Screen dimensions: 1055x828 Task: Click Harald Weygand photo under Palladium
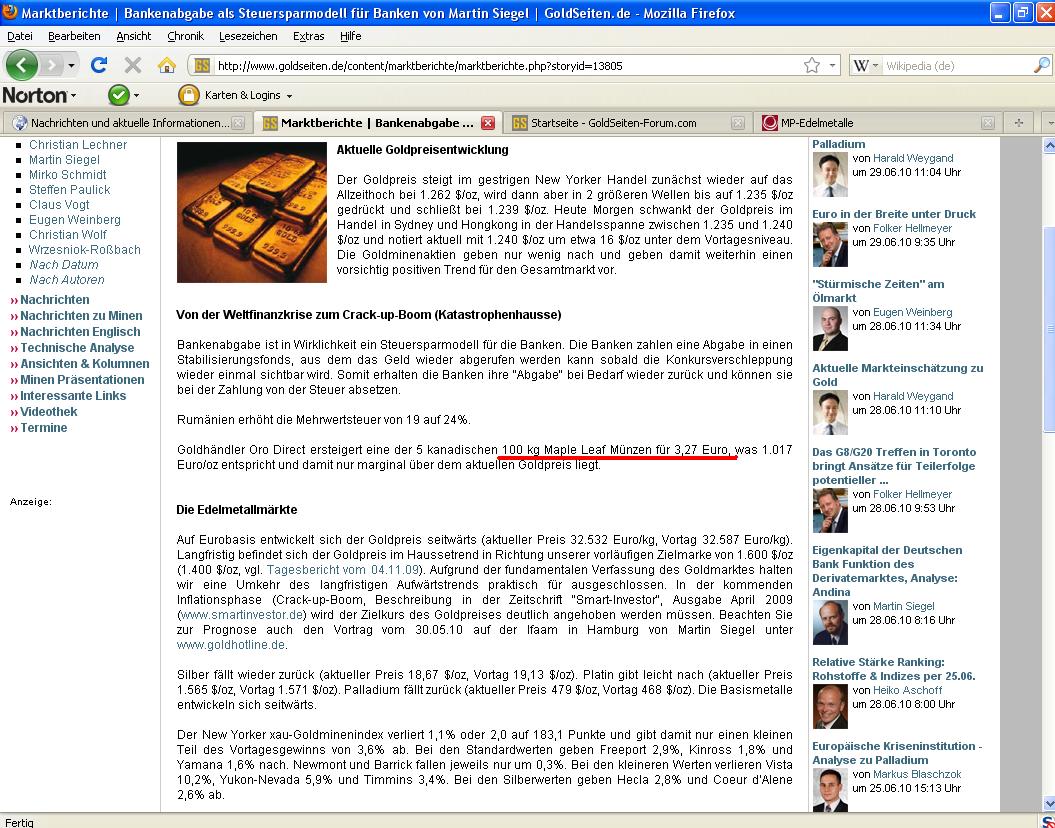pyautogui.click(x=830, y=175)
